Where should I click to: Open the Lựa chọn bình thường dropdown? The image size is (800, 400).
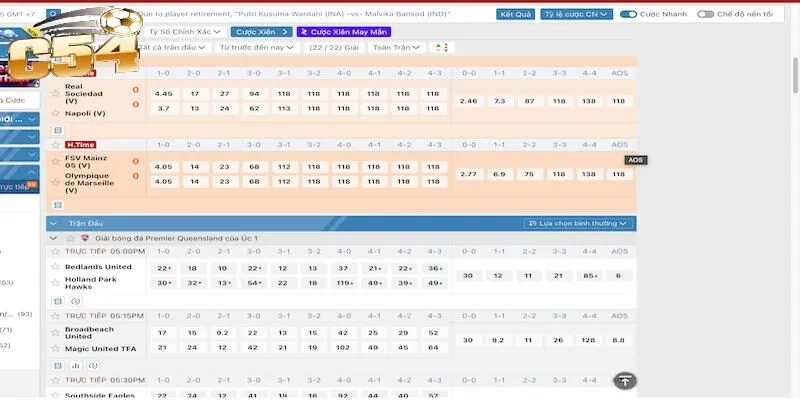point(579,223)
